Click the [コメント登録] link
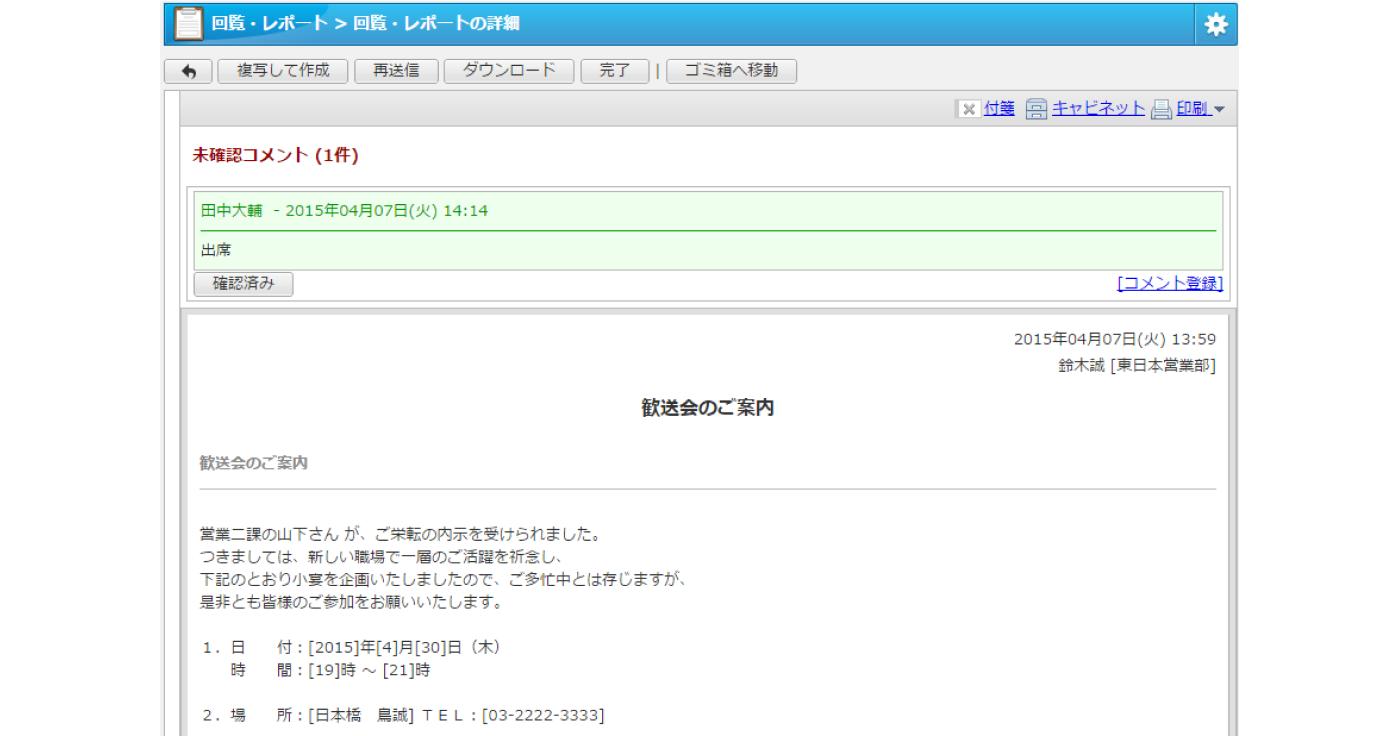Screen dimensions: 1400x736 click(x=1170, y=283)
